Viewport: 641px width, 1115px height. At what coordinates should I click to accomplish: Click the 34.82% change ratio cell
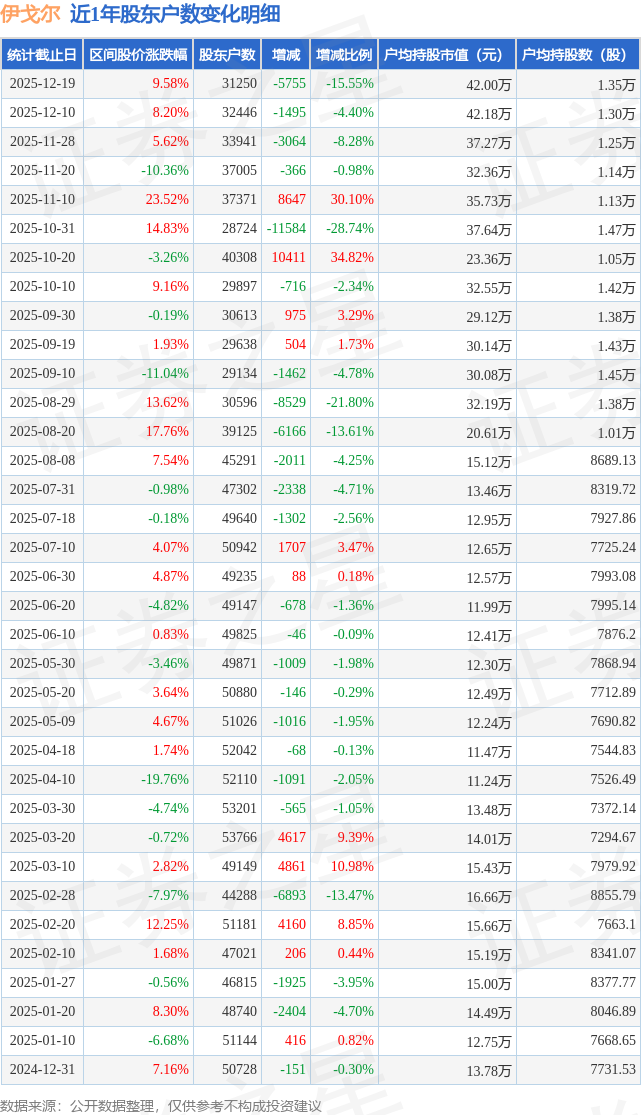(351, 258)
